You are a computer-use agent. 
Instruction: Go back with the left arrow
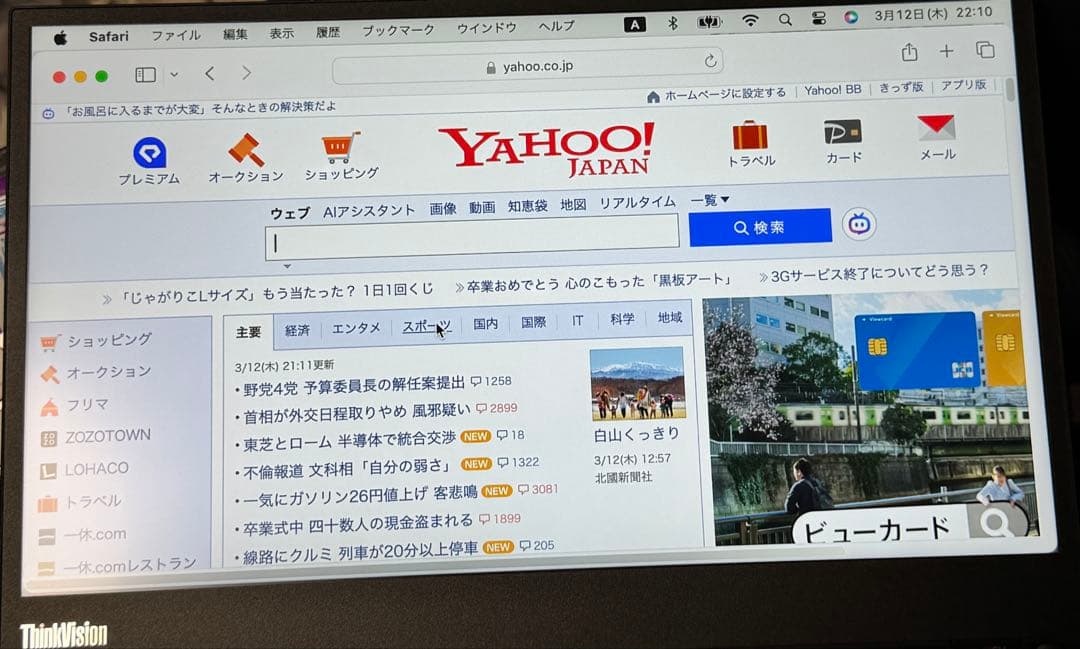pyautogui.click(x=210, y=73)
